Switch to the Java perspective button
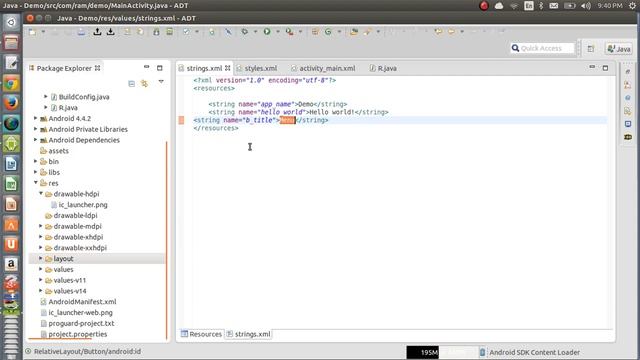This screenshot has height=360, width=640. point(619,49)
